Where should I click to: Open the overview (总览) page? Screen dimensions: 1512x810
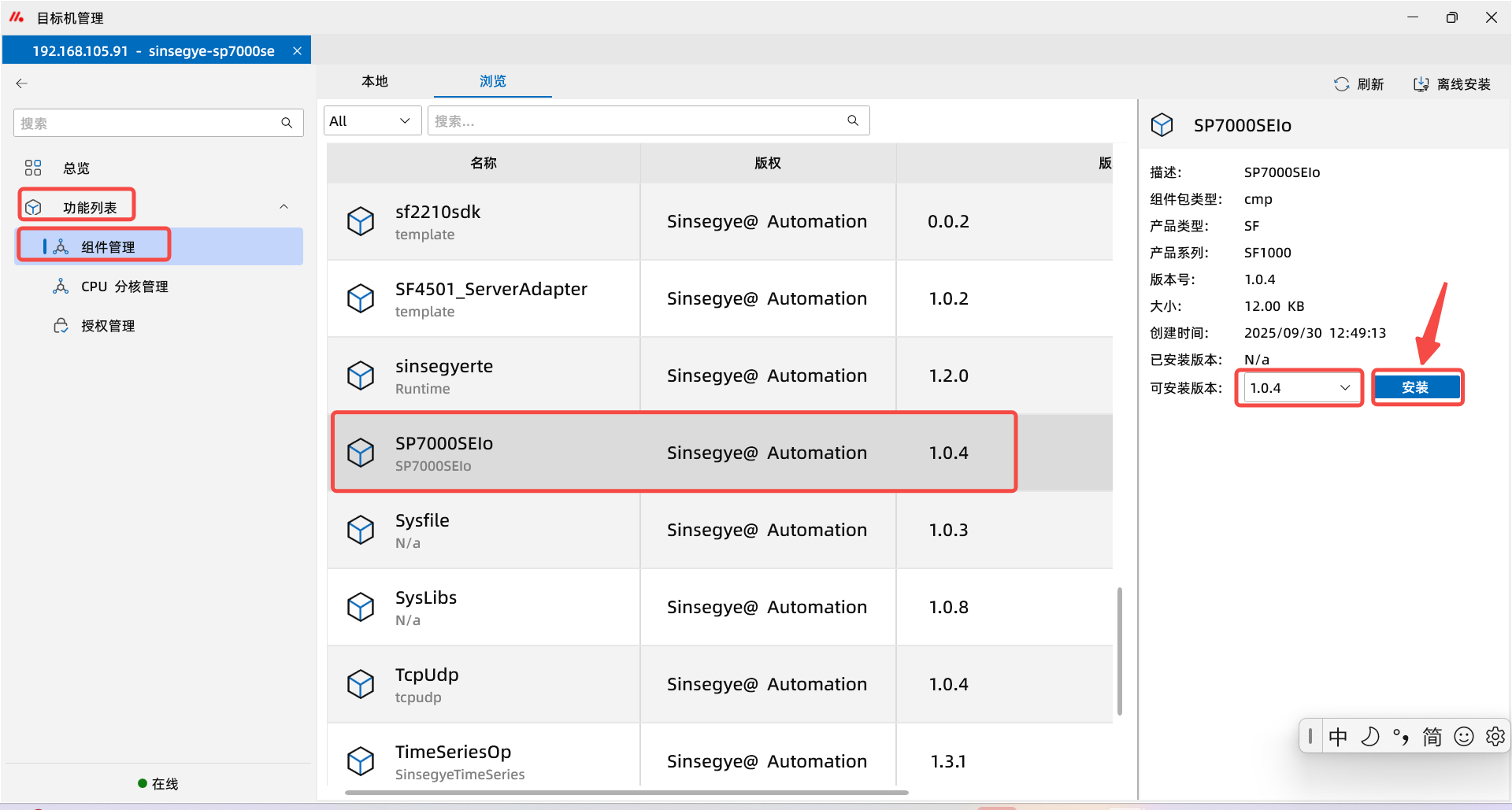(x=76, y=168)
